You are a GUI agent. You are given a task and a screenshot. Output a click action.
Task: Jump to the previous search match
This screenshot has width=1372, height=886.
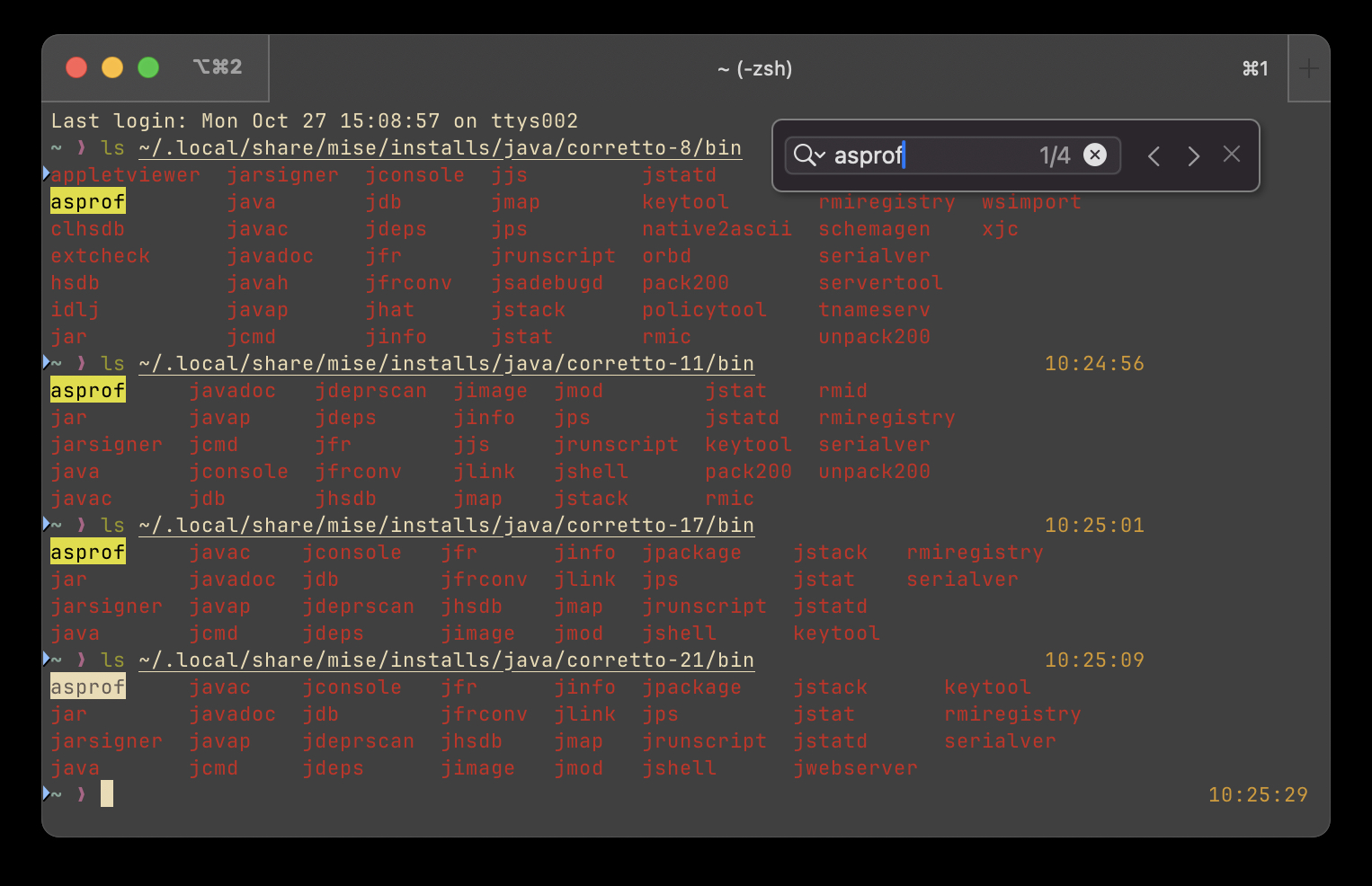[1154, 156]
